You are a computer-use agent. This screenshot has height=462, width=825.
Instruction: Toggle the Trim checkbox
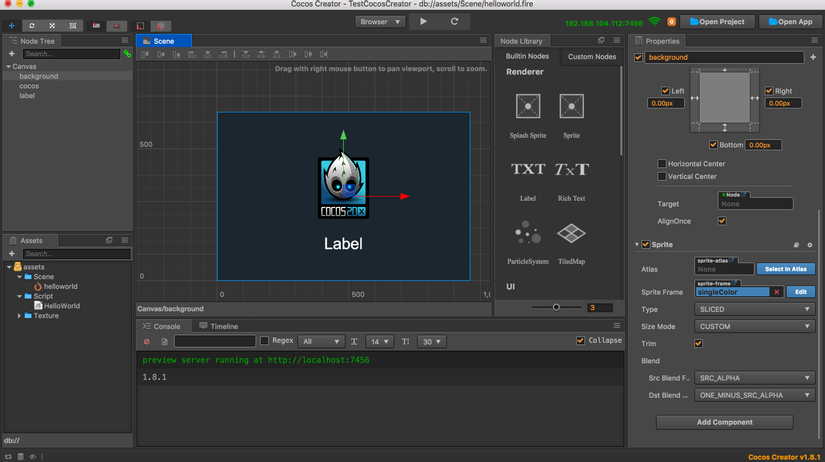698,344
